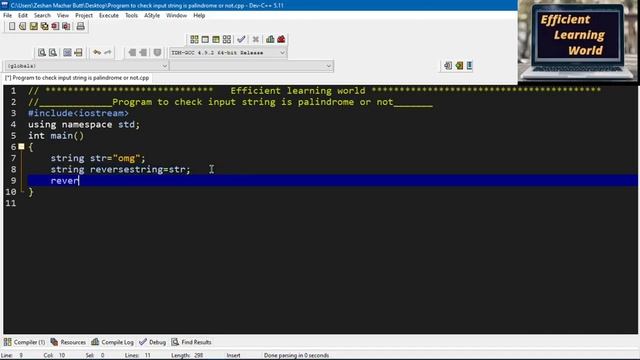Click the Save file toolbar icon
The width and height of the screenshot is (640, 360).
tap(33, 26)
